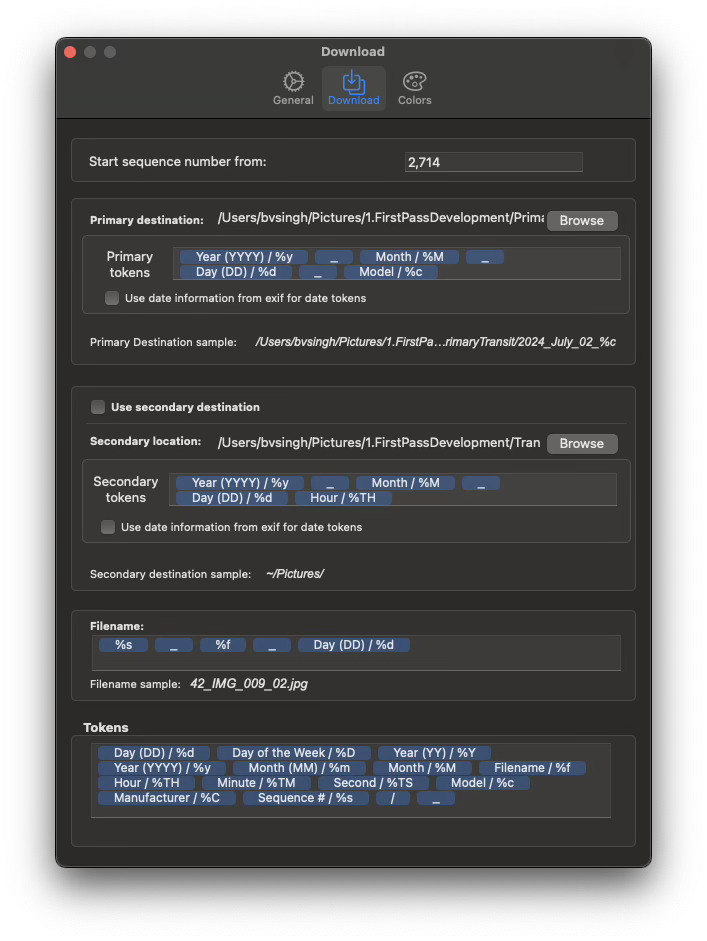This screenshot has height=941, width=707.
Task: Select Month / %M token in Primary tokens
Action: click(x=409, y=257)
